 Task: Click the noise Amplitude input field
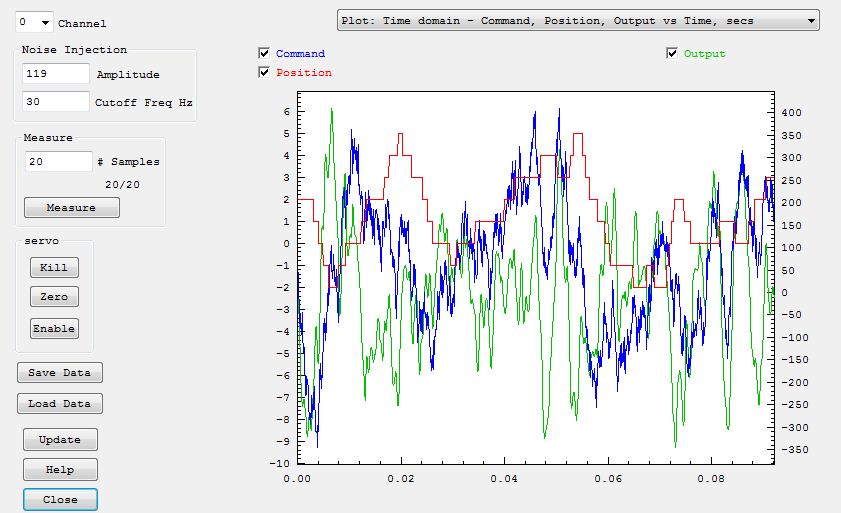(x=55, y=74)
